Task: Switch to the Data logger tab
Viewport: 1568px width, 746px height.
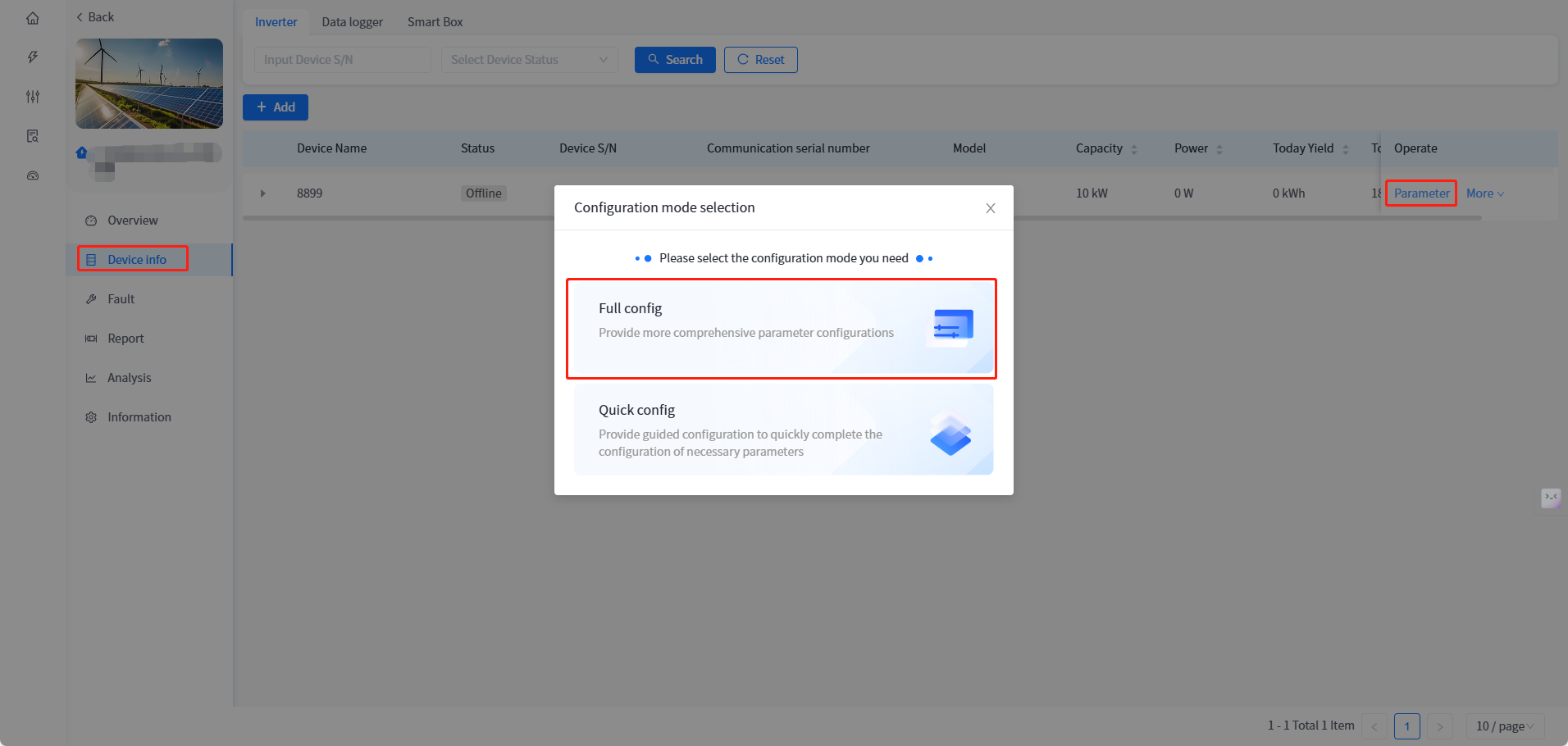Action: tap(352, 22)
